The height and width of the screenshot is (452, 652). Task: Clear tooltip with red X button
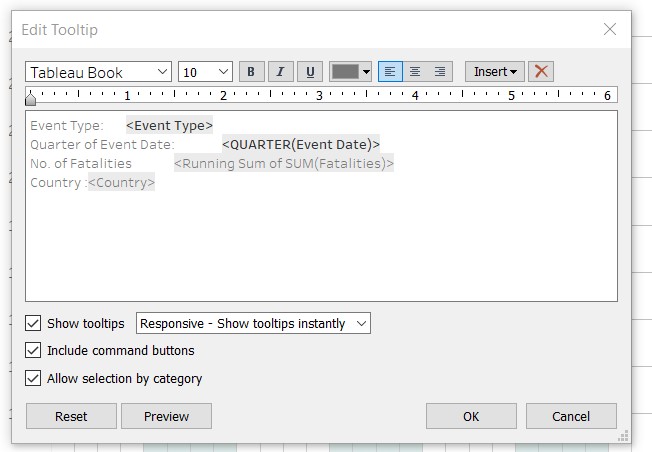541,72
